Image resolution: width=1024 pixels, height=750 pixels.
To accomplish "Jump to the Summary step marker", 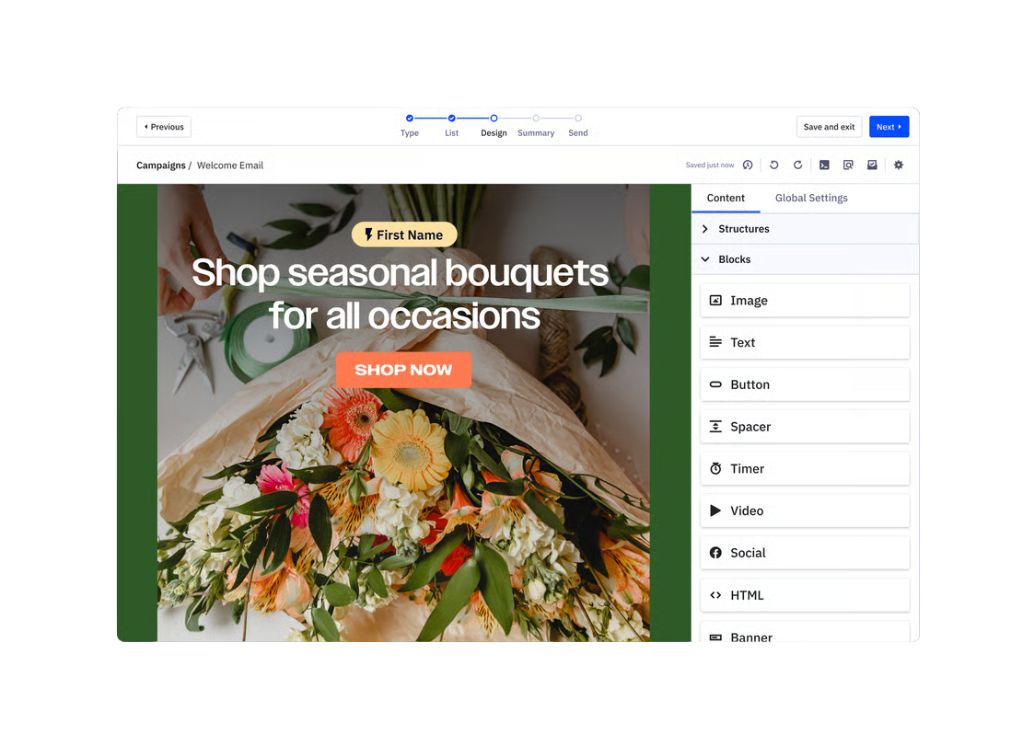I will (x=536, y=119).
